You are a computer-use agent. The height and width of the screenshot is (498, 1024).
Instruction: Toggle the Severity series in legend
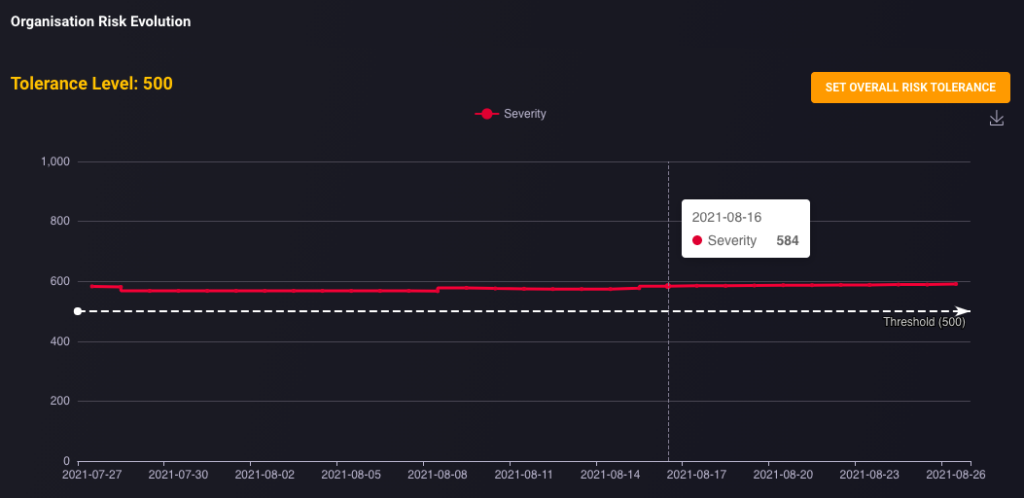coord(511,114)
